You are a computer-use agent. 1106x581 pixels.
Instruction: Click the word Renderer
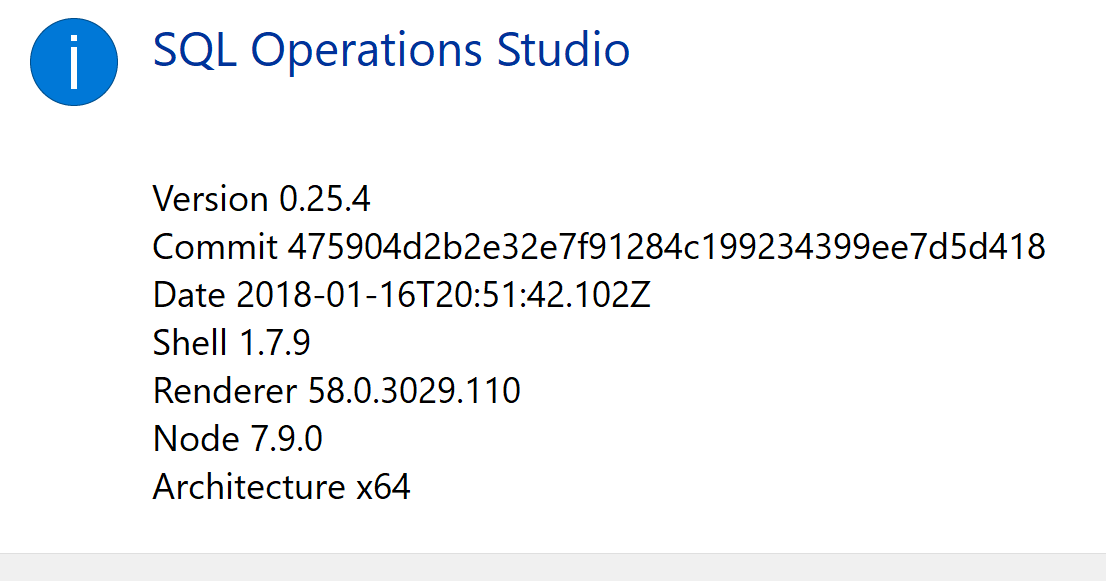[222, 391]
